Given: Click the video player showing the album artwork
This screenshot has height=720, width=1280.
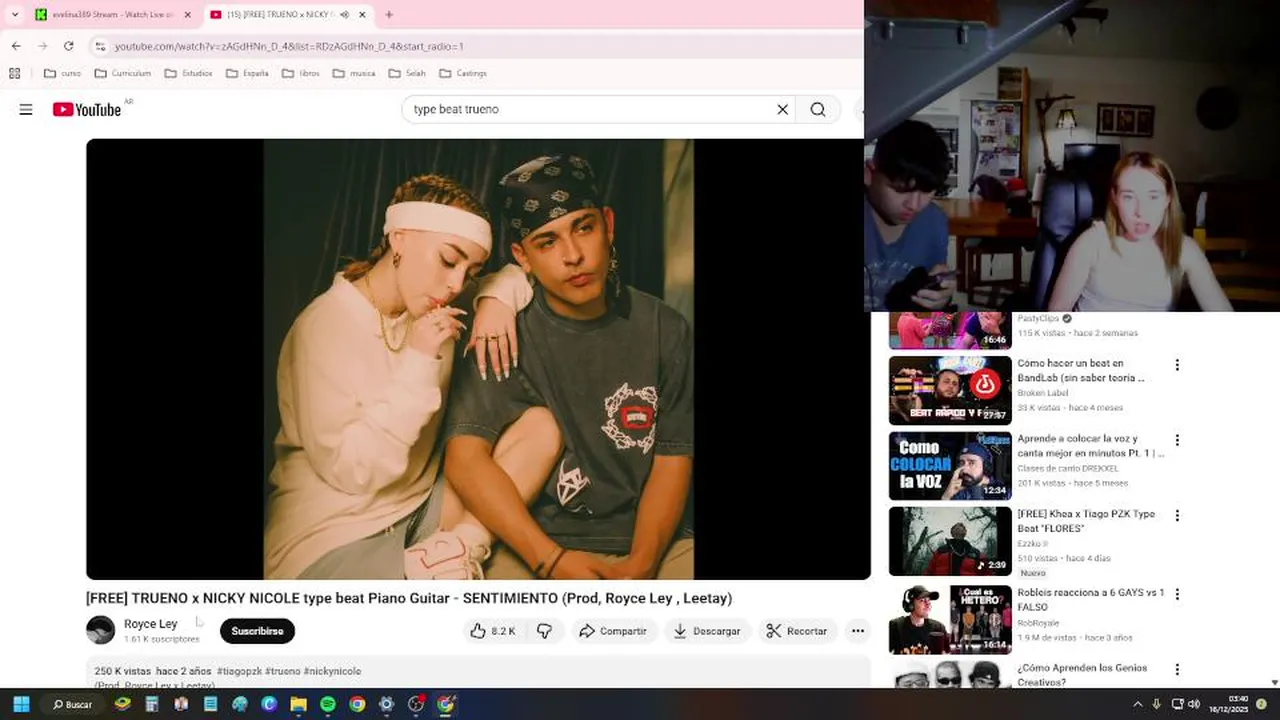Looking at the screenshot, I should pyautogui.click(x=478, y=359).
